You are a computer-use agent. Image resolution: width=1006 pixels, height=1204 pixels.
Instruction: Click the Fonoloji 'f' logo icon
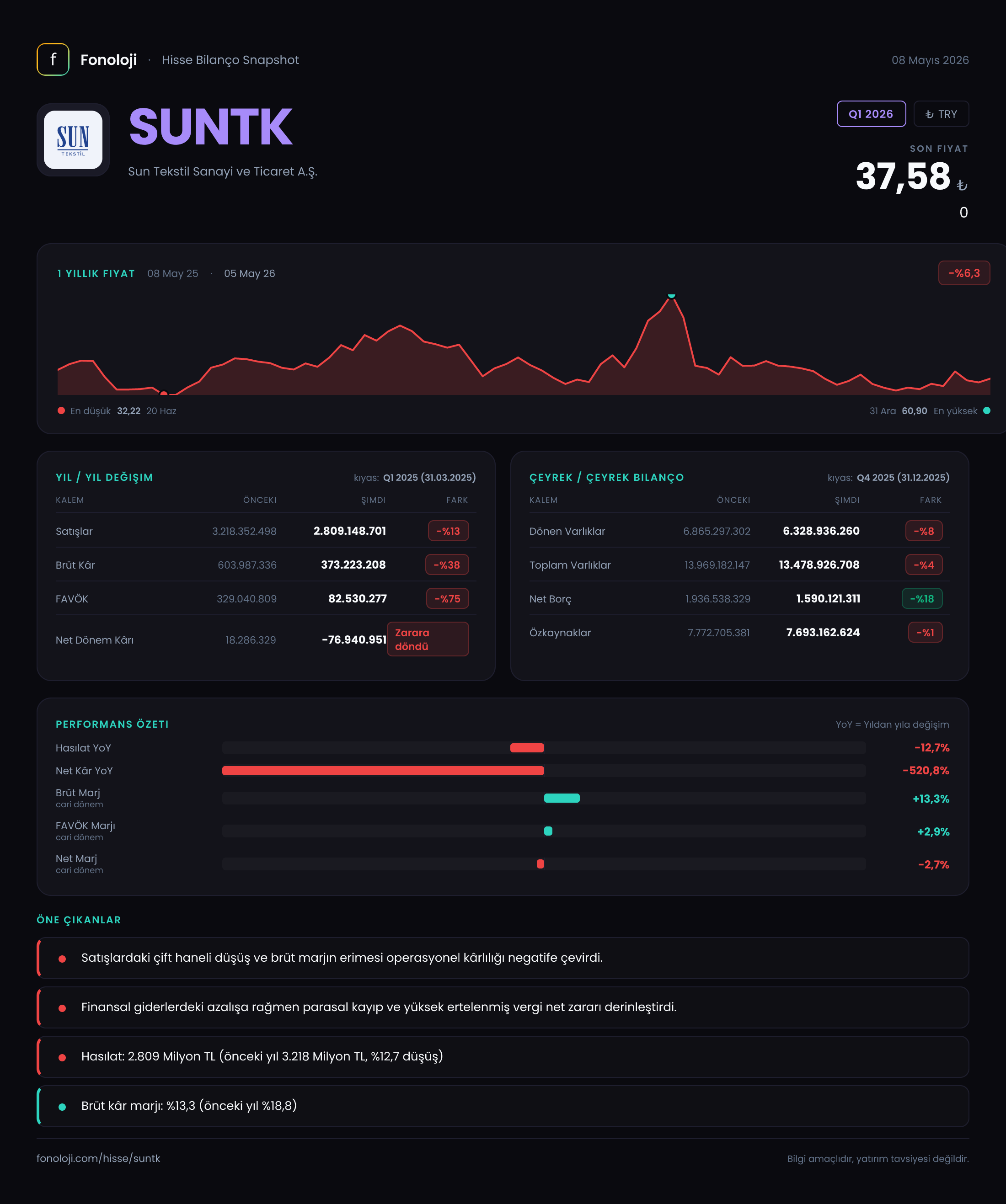click(x=53, y=59)
